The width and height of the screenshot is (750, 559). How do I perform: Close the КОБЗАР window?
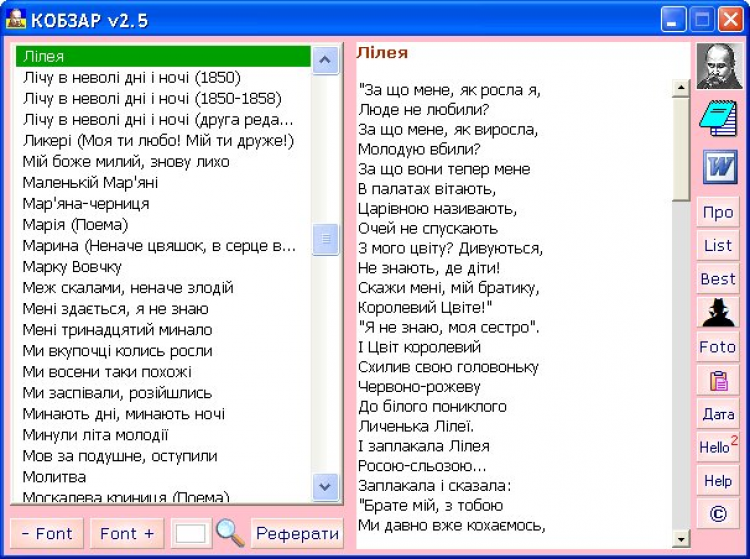(731, 20)
